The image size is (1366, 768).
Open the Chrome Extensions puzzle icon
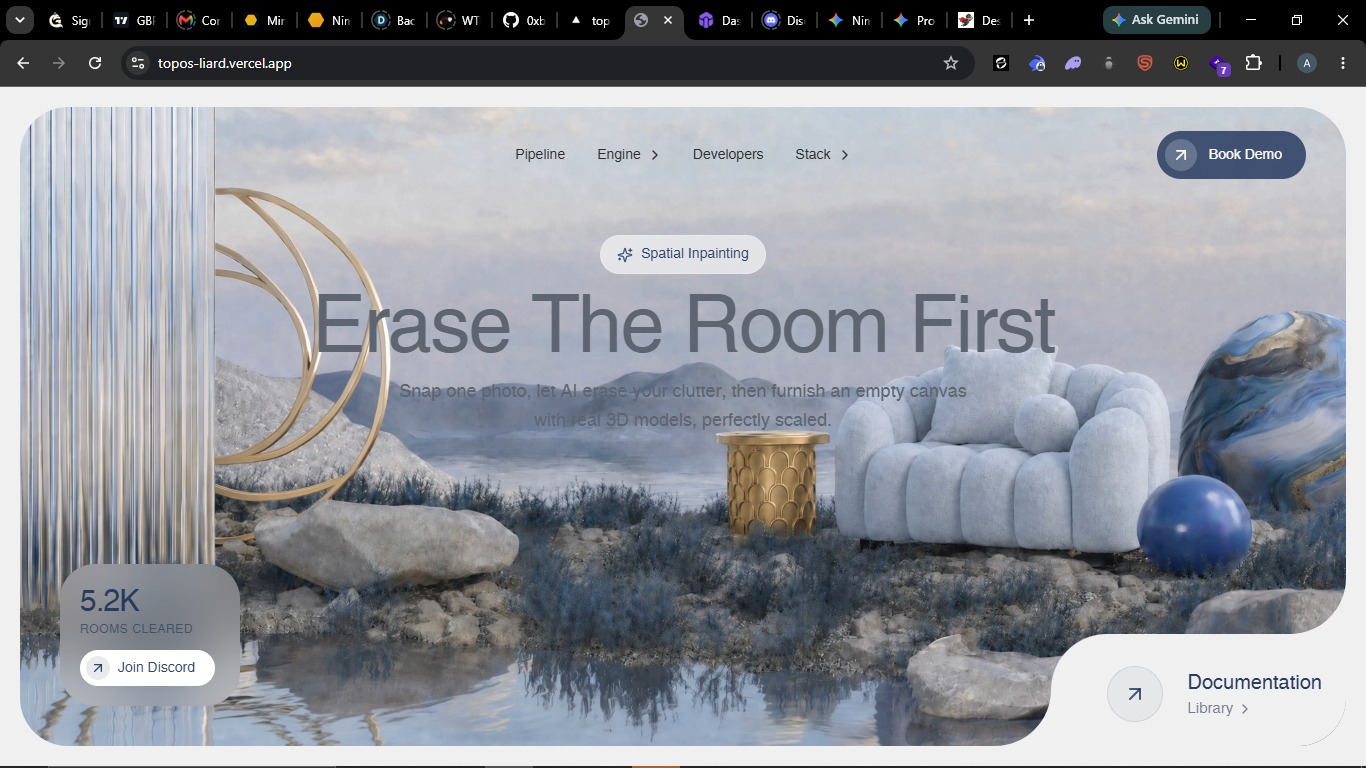(1254, 63)
